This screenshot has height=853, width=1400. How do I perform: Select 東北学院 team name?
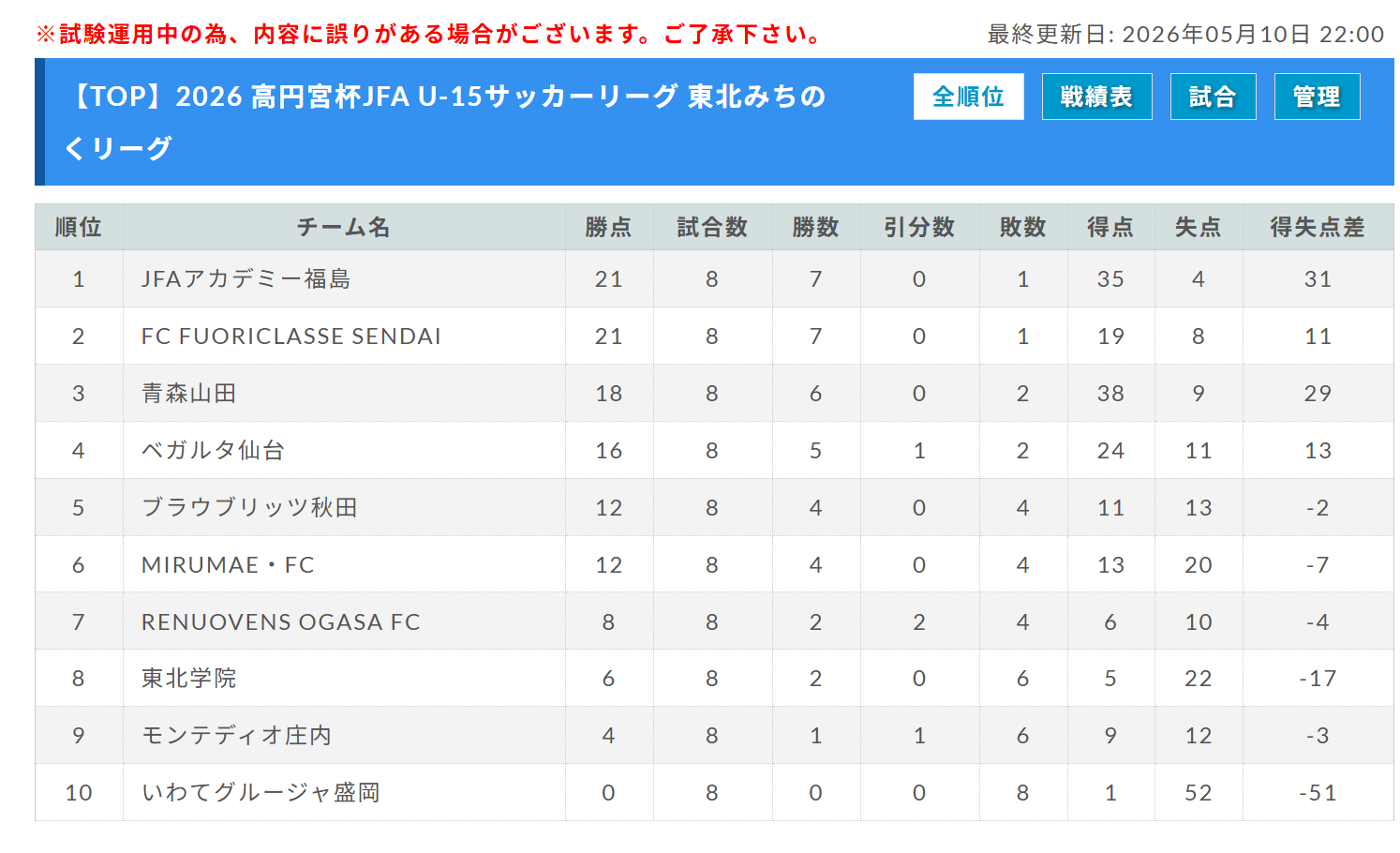(188, 678)
